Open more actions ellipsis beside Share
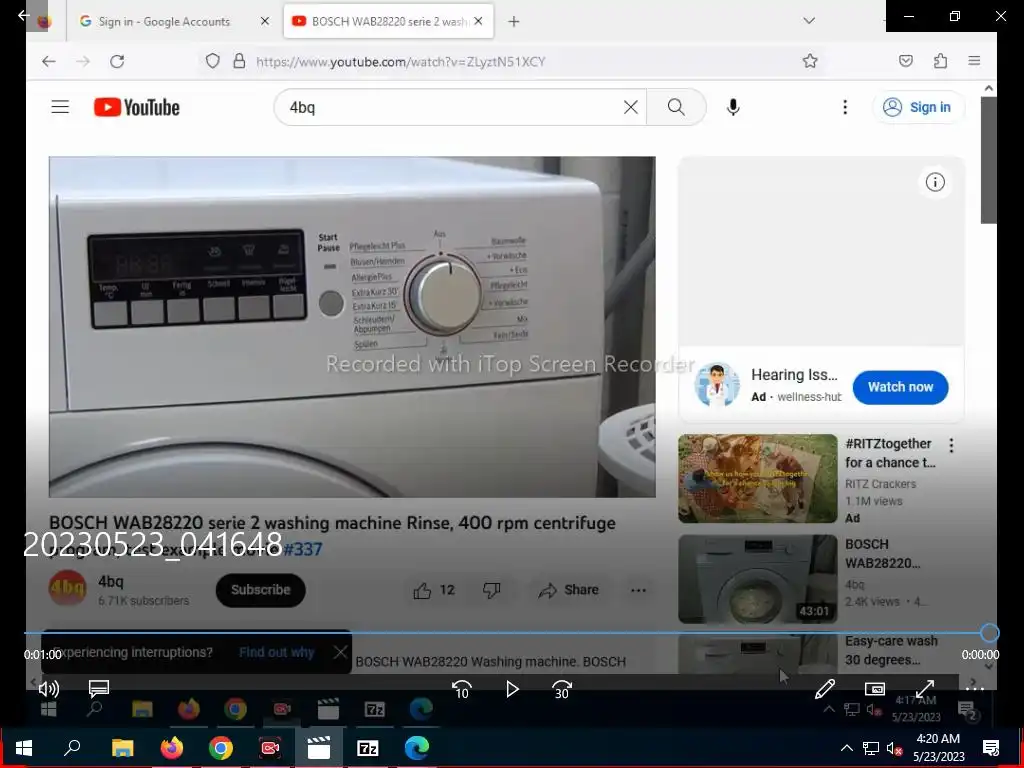 click(x=638, y=590)
